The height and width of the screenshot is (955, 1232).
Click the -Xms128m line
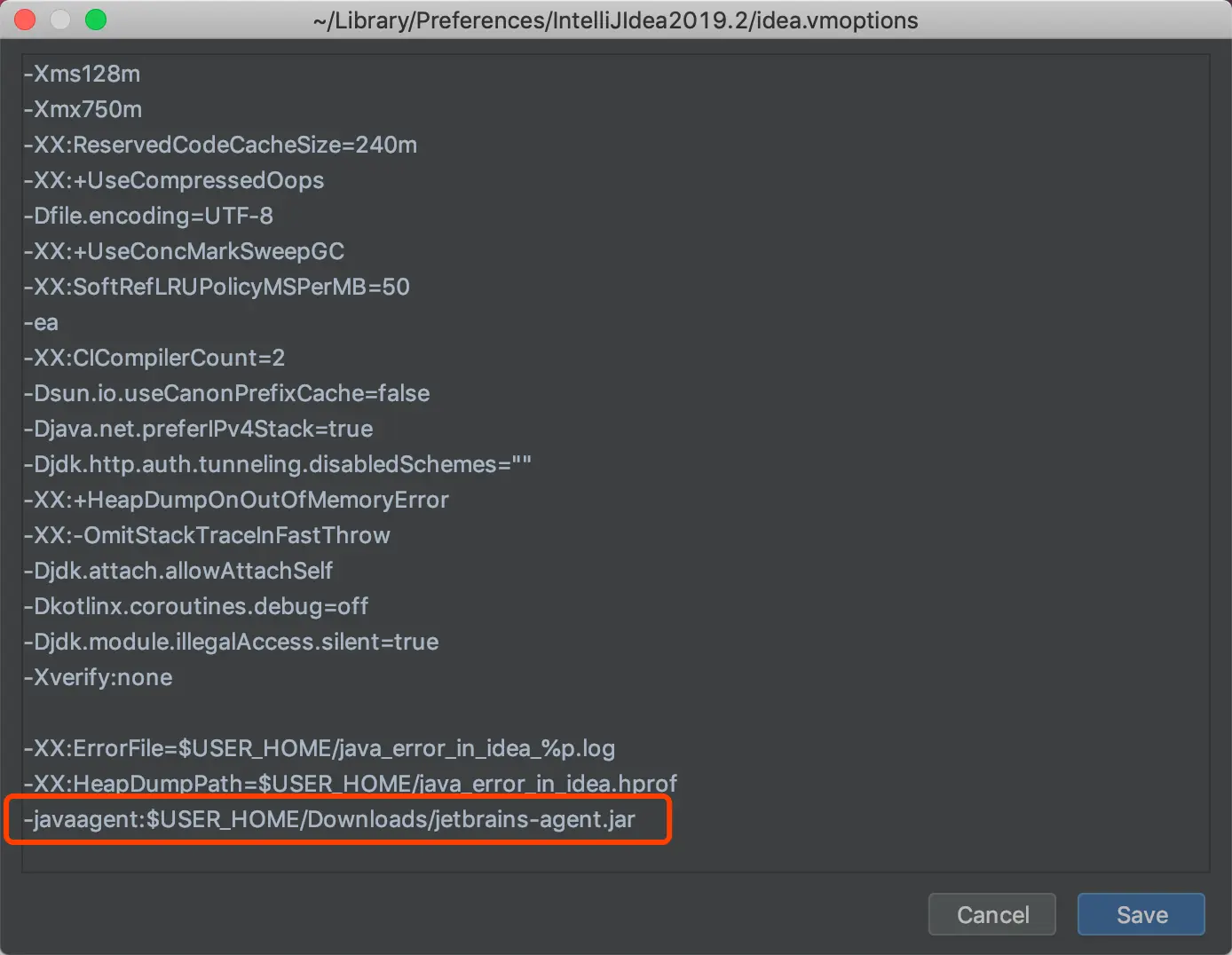click(82, 74)
